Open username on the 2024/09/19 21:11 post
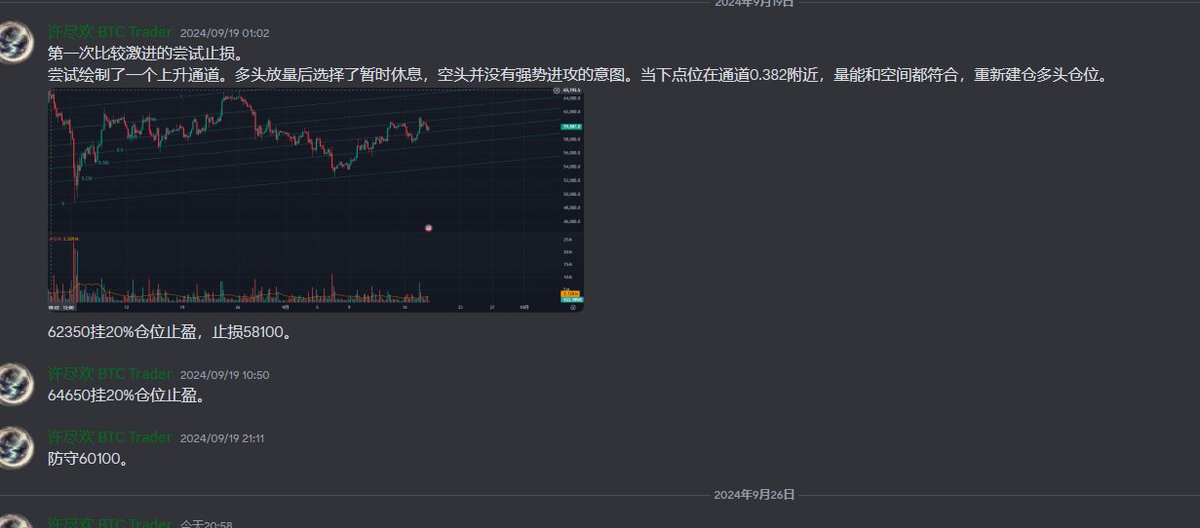Image resolution: width=1200 pixels, height=528 pixels. pos(110,438)
